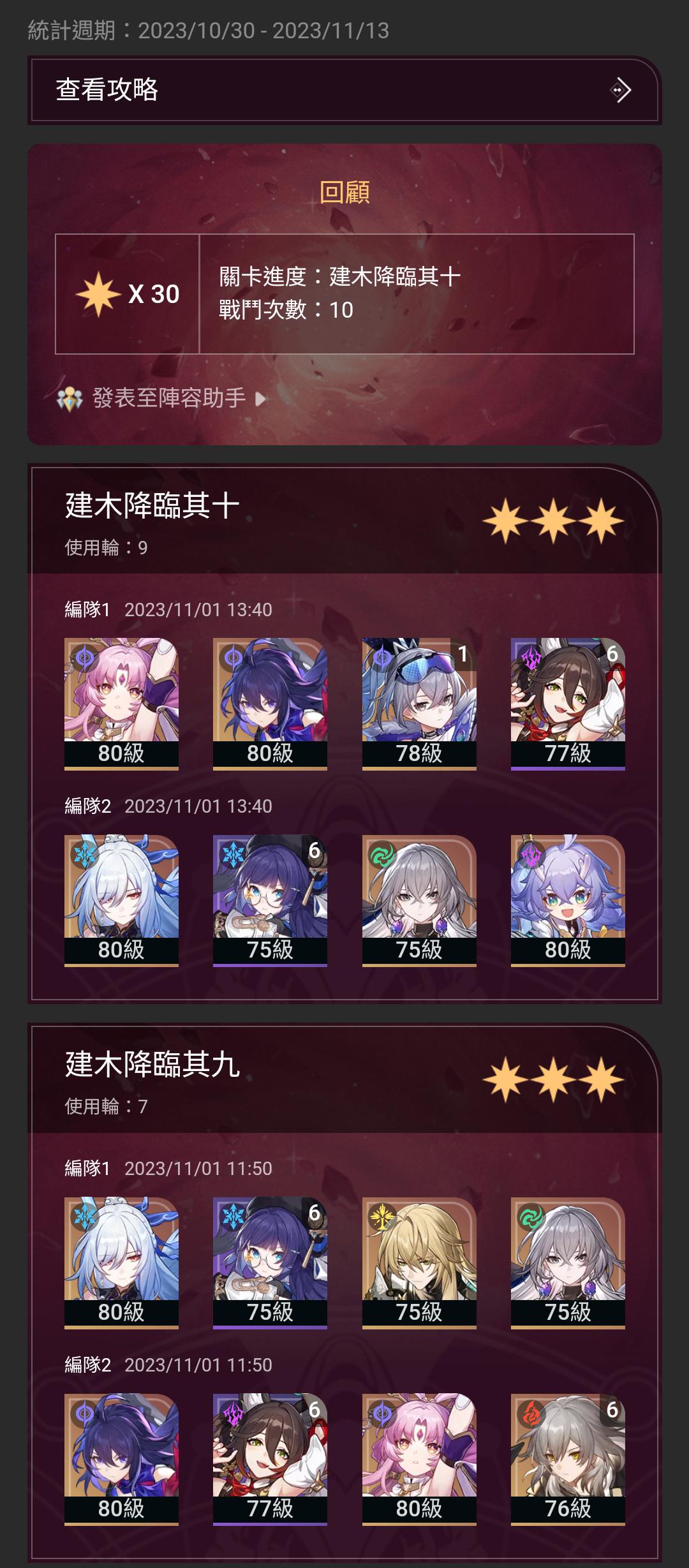
Task: Click the lineup helper group icon
Action: tap(70, 399)
